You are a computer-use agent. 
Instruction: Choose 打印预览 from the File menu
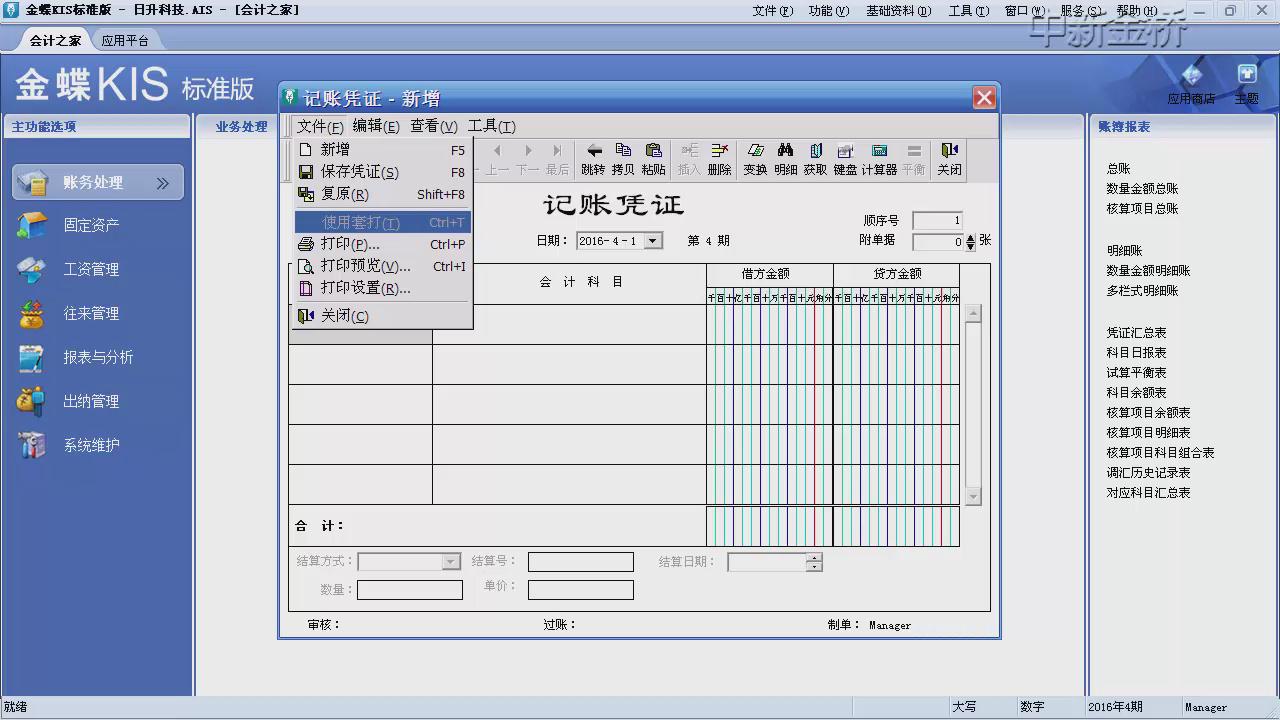381,266
